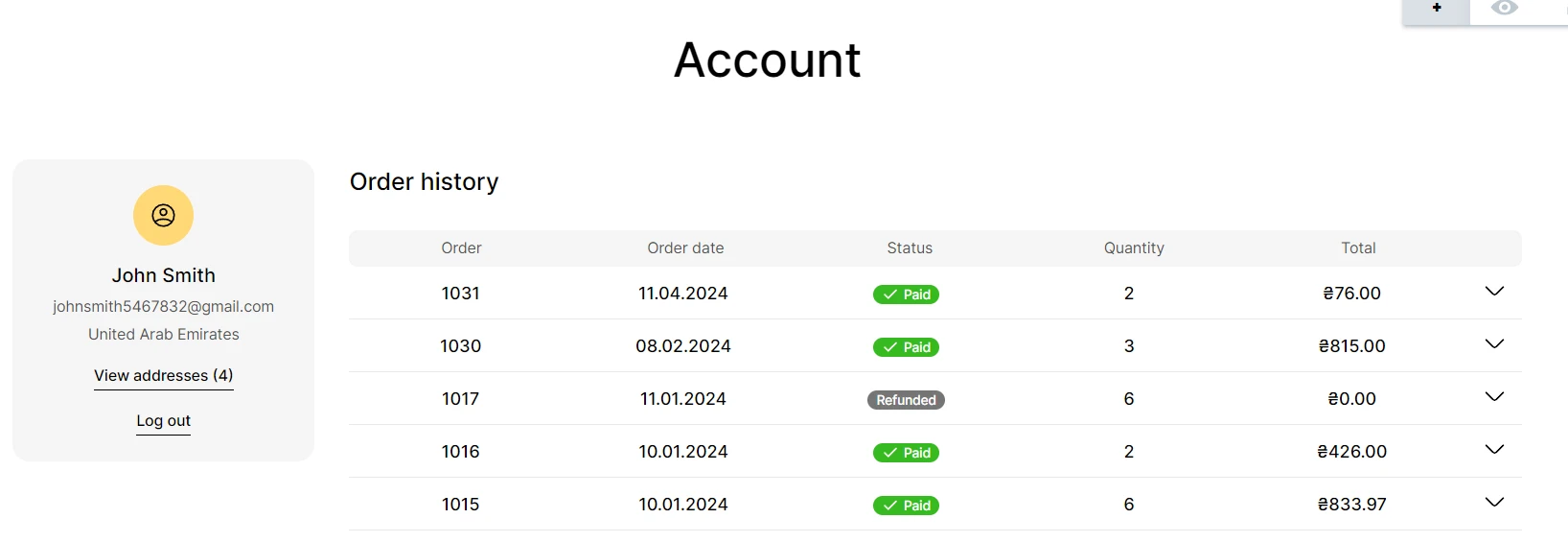Click quantity 2 in order 1016 row

click(x=1129, y=452)
